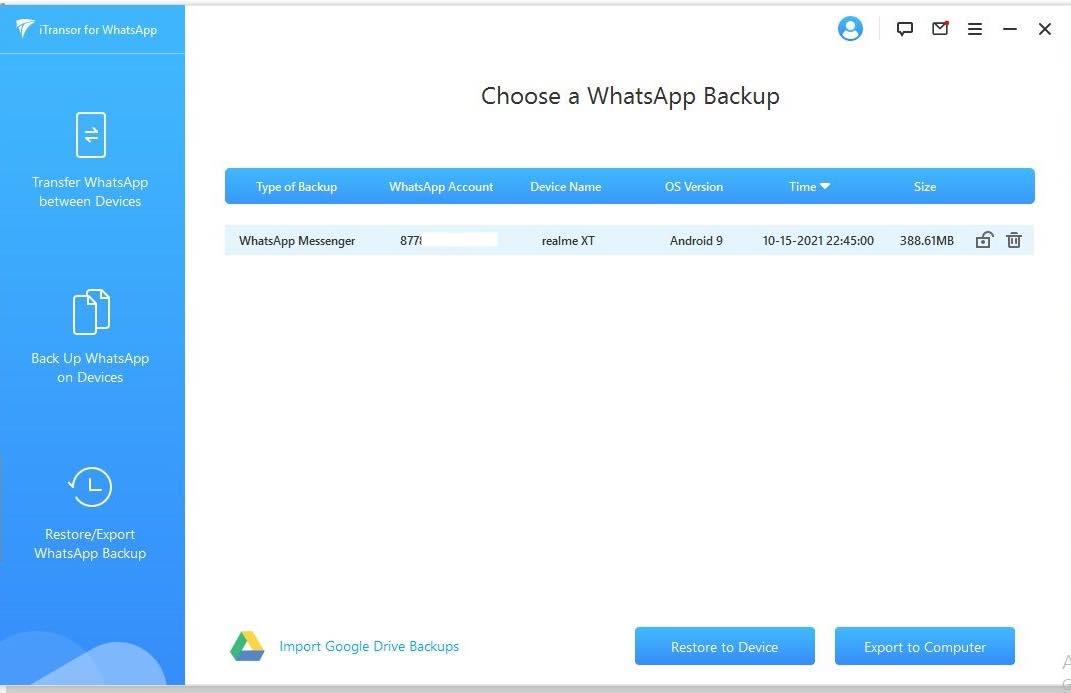Click the Device Name column header
Viewport: 1071px width, 693px height.
pyautogui.click(x=566, y=186)
